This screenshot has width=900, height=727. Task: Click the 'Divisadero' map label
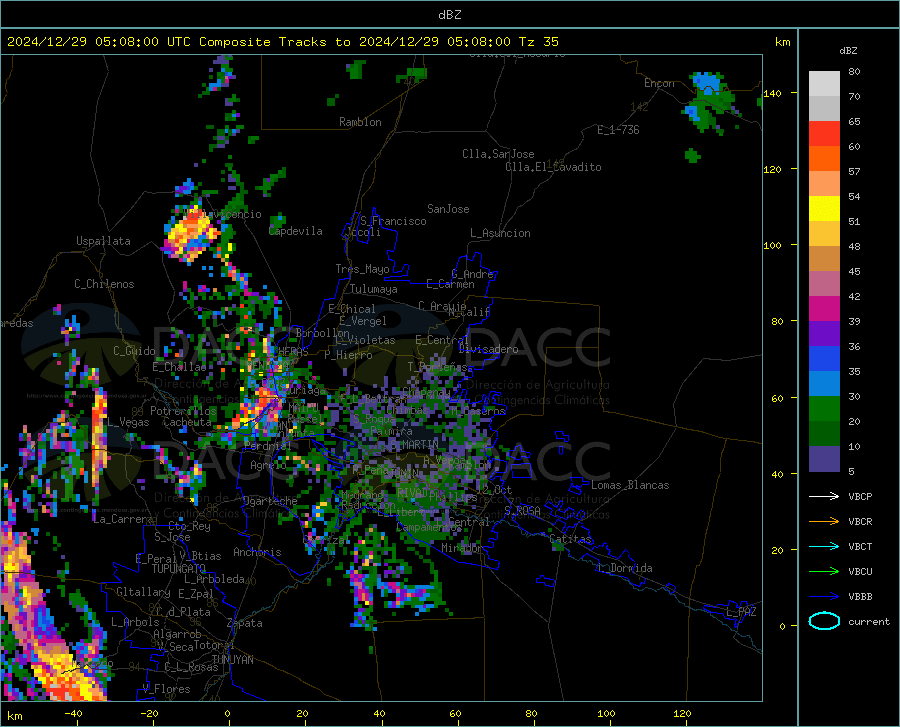(x=488, y=349)
